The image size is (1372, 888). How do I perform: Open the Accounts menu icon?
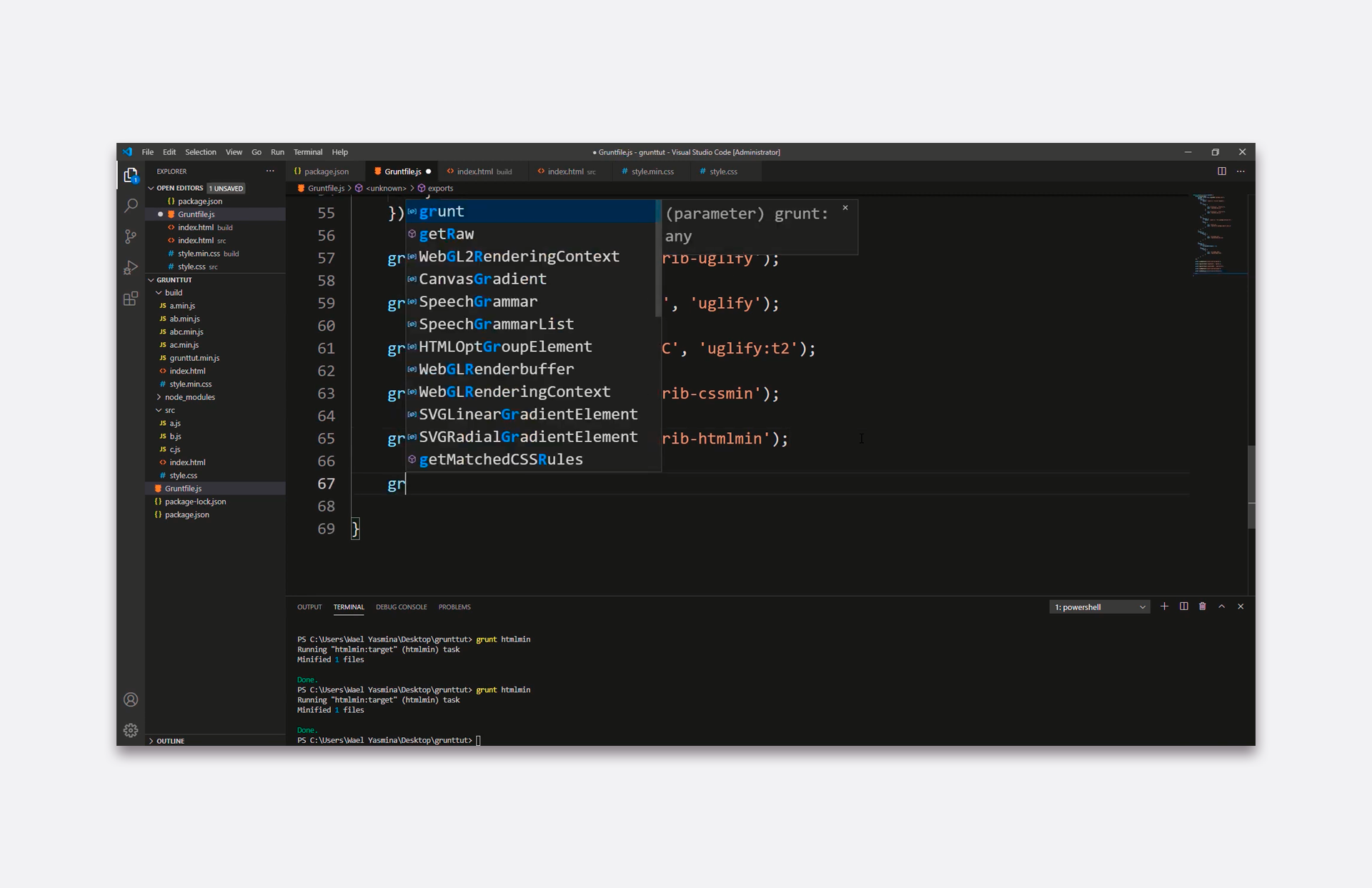(x=131, y=699)
